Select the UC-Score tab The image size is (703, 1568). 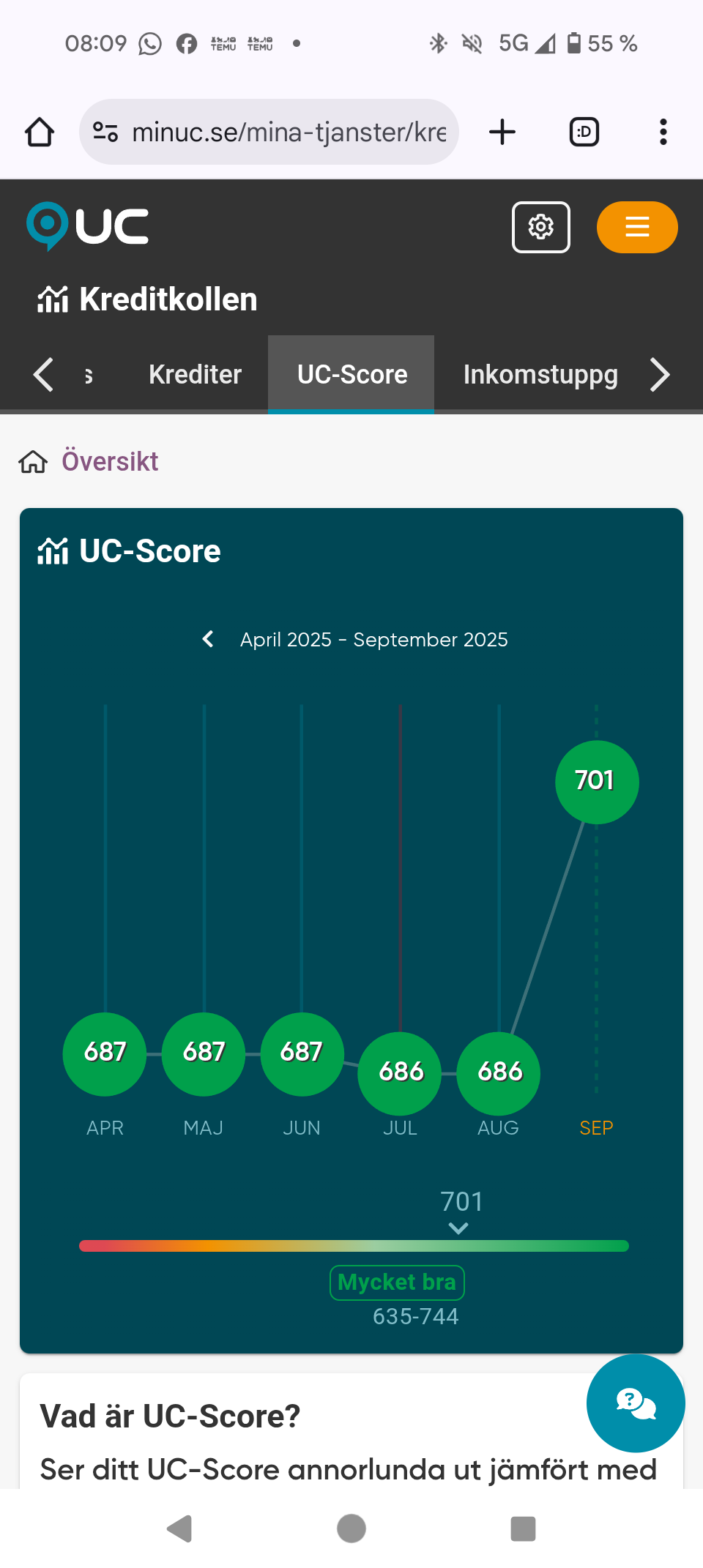click(x=351, y=375)
